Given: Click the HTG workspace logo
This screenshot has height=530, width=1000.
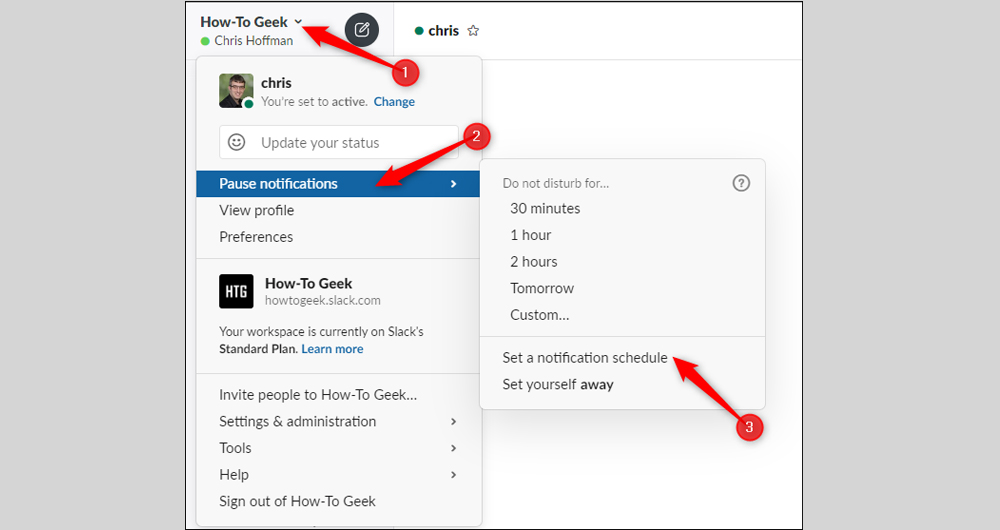Looking at the screenshot, I should pos(236,291).
